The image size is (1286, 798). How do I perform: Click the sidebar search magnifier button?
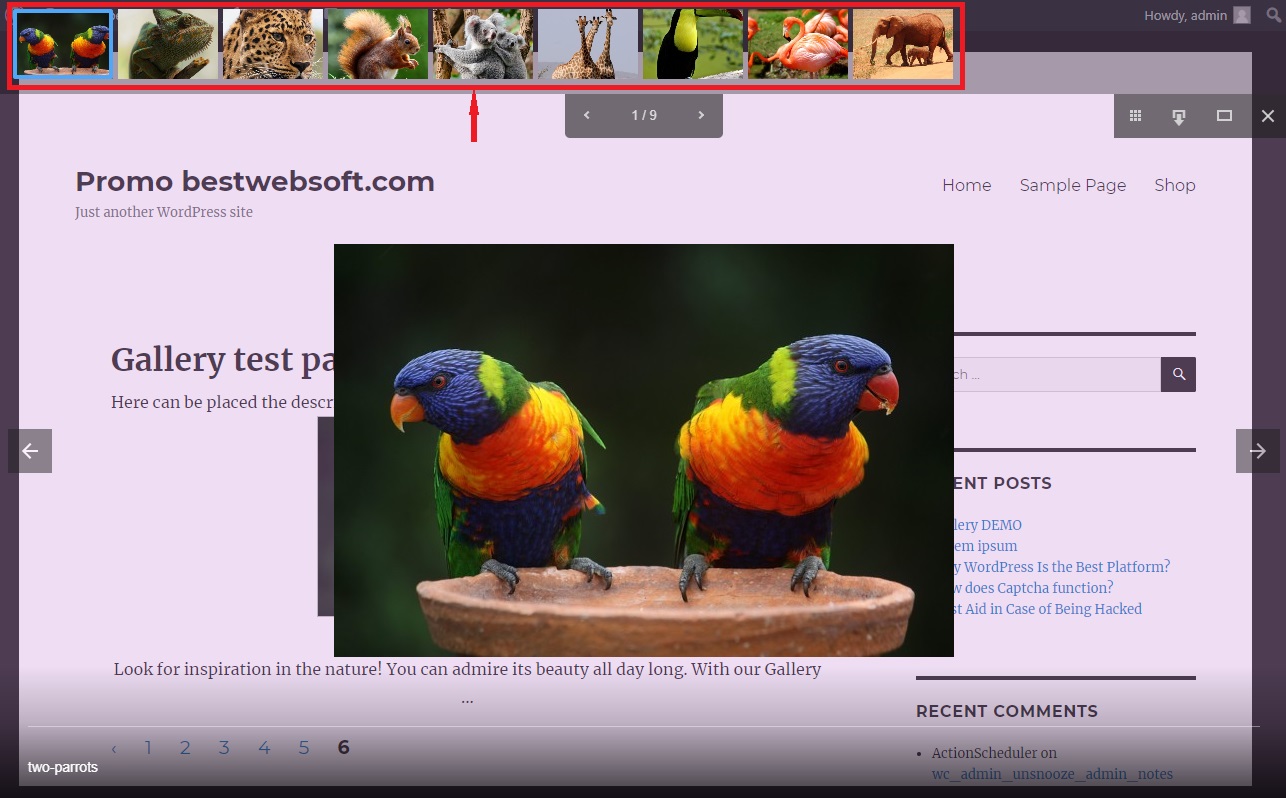point(1178,374)
